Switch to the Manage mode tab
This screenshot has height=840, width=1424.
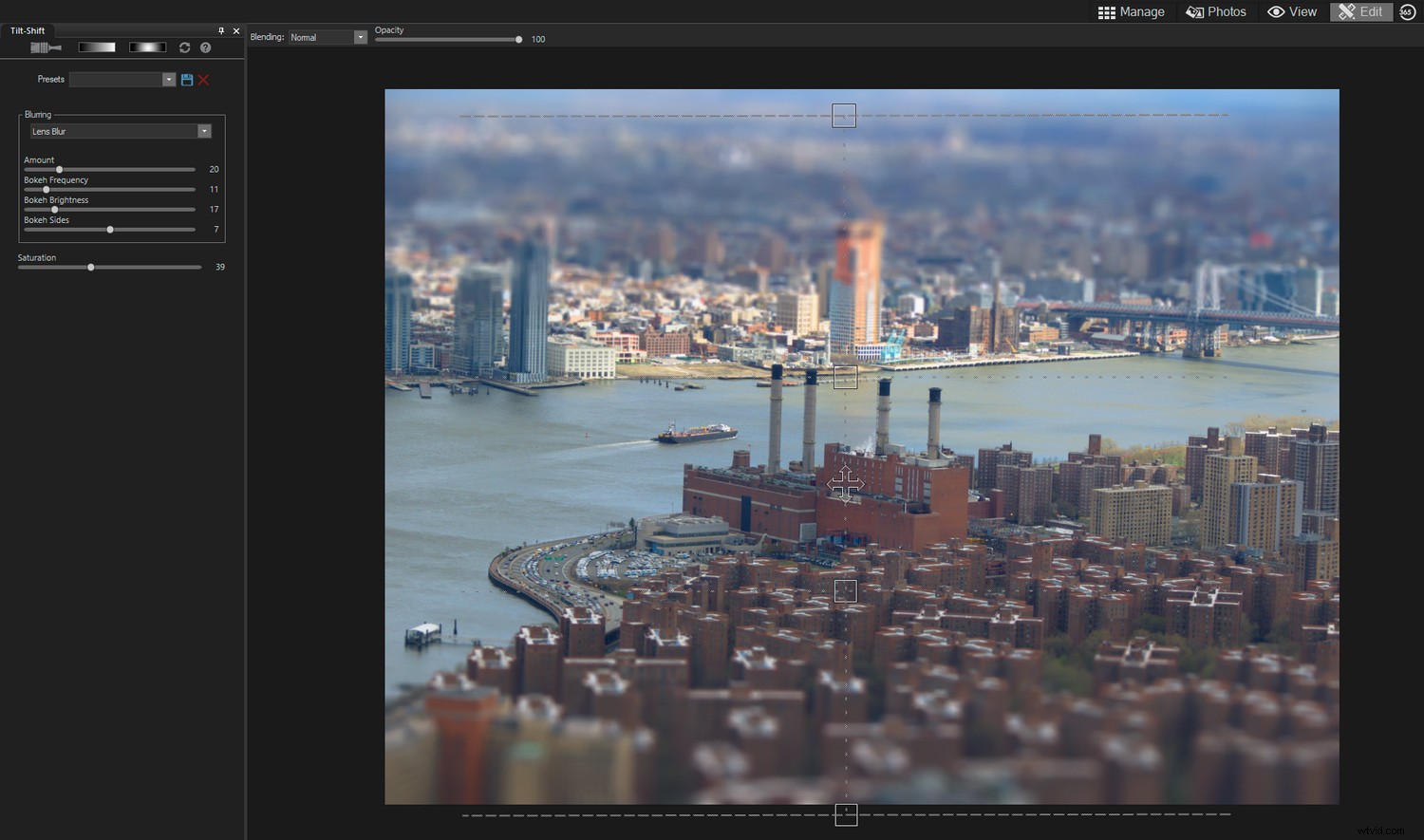tap(1131, 11)
